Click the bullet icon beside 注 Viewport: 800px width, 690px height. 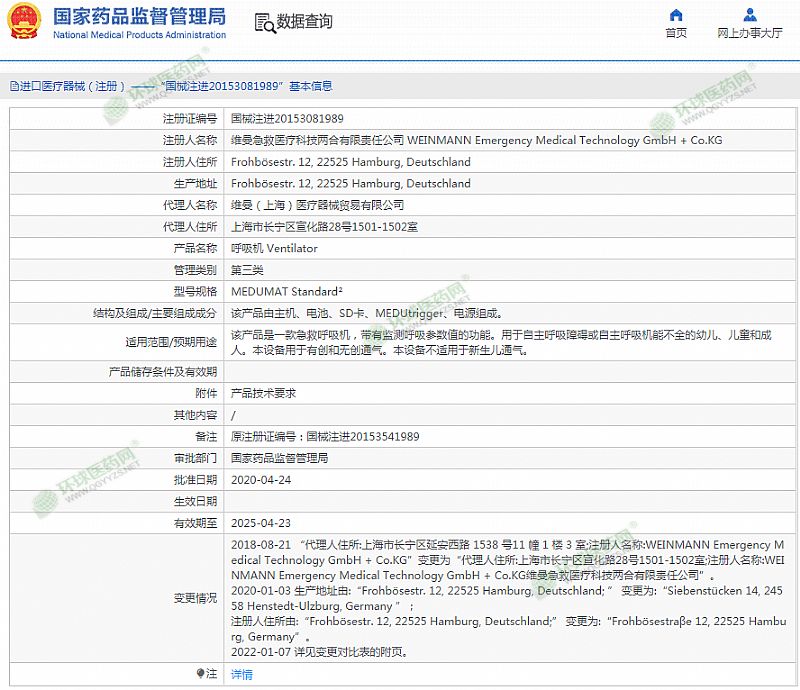click(x=202, y=674)
